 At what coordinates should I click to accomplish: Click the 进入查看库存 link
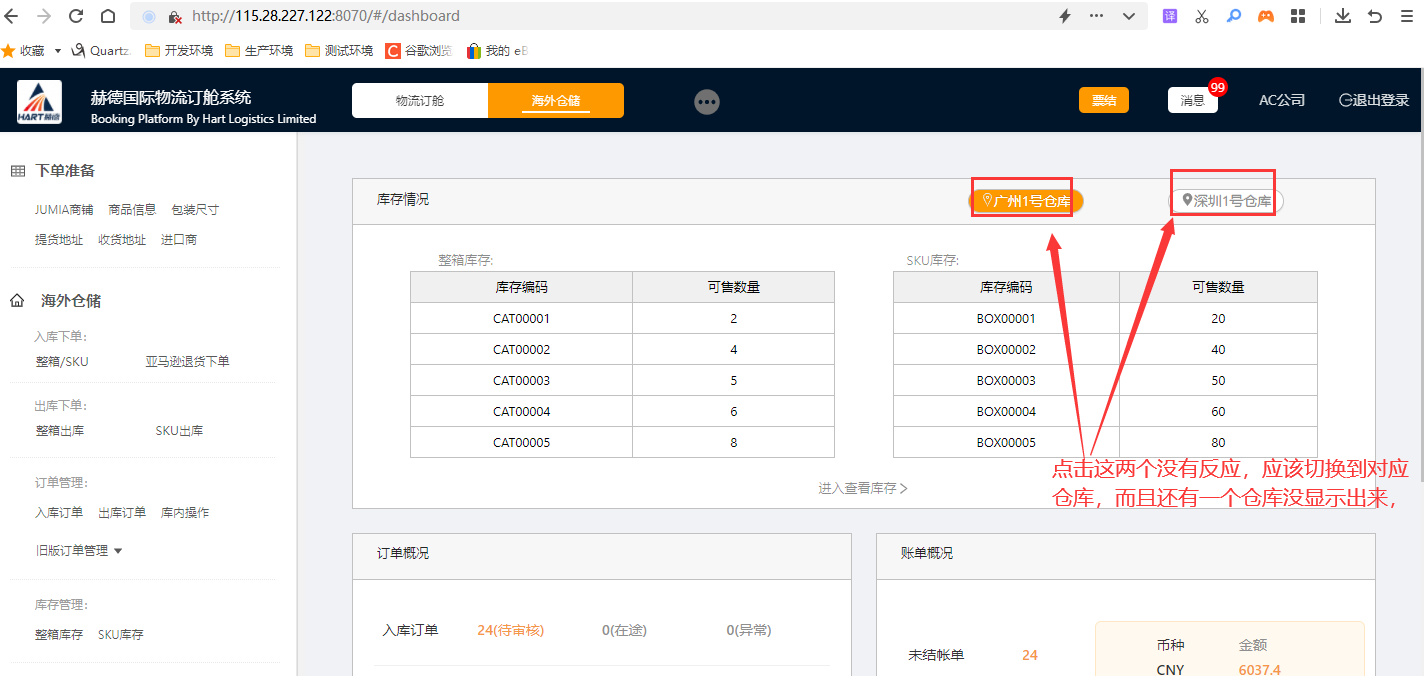[862, 488]
